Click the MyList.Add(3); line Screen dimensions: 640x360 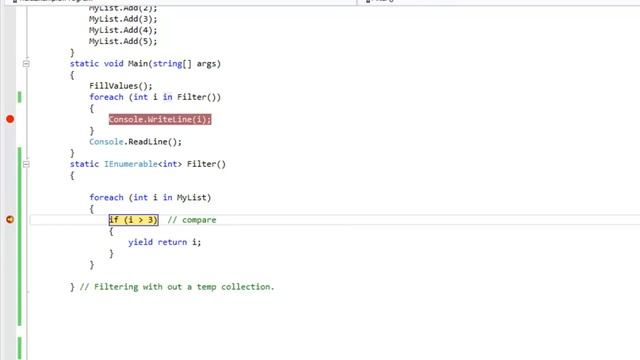(123, 19)
